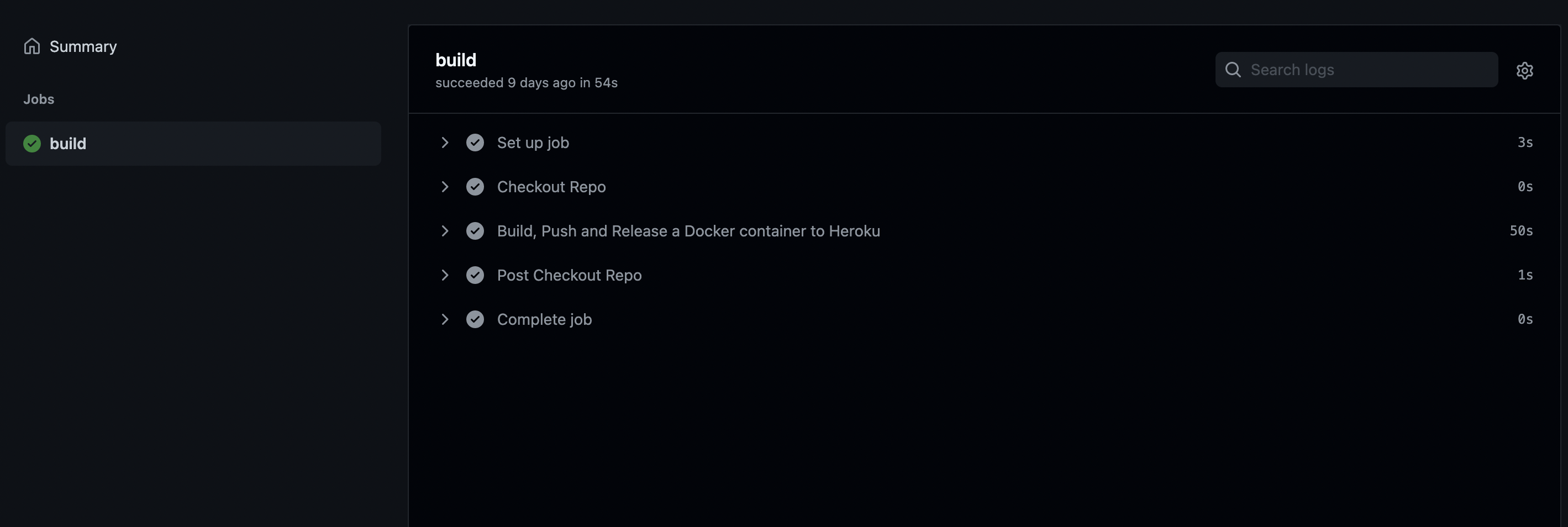1568x527 pixels.
Task: Select the build job in the Jobs list
Action: pos(192,144)
